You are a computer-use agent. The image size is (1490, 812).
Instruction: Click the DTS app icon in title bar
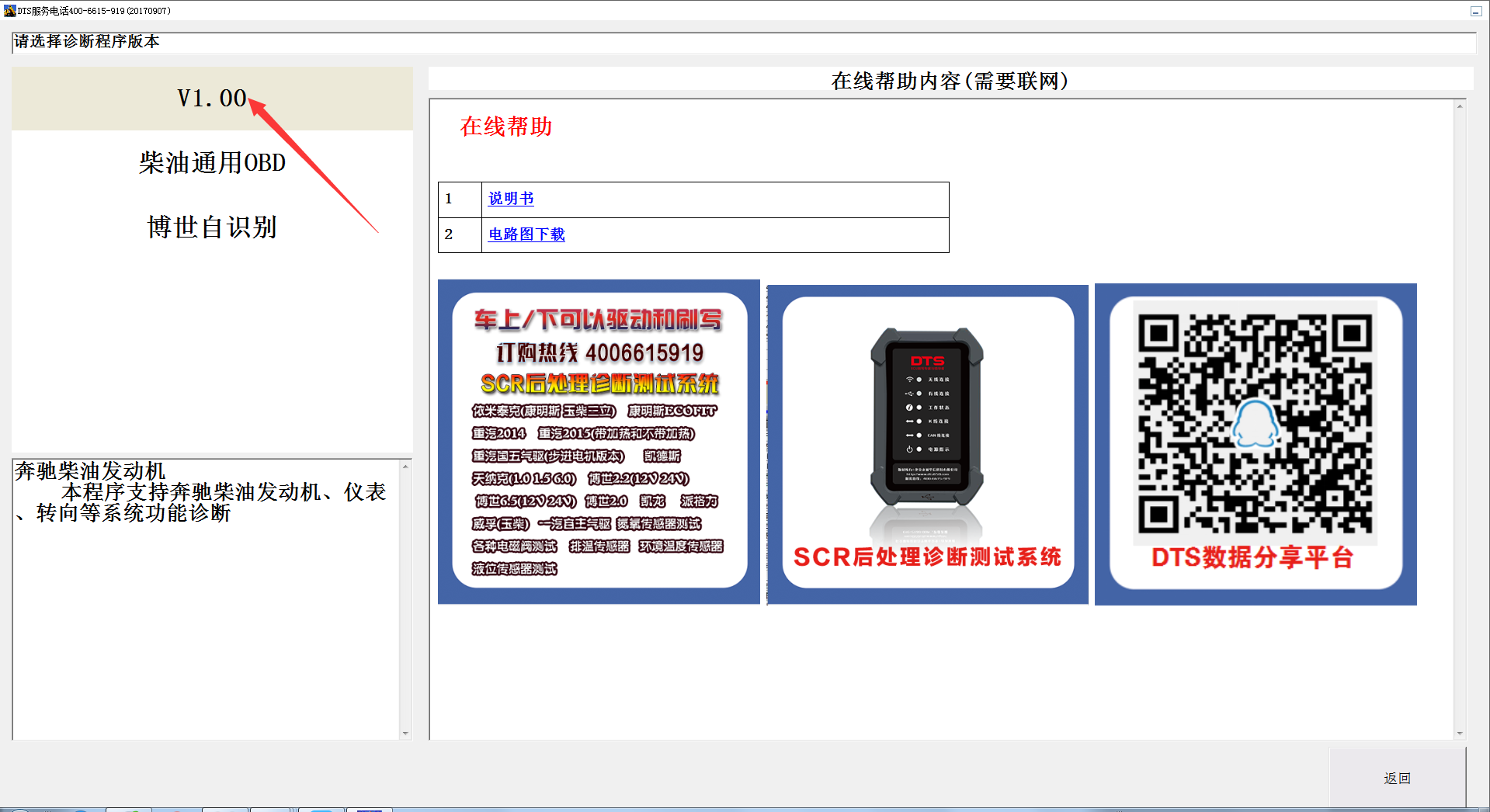[x=9, y=11]
